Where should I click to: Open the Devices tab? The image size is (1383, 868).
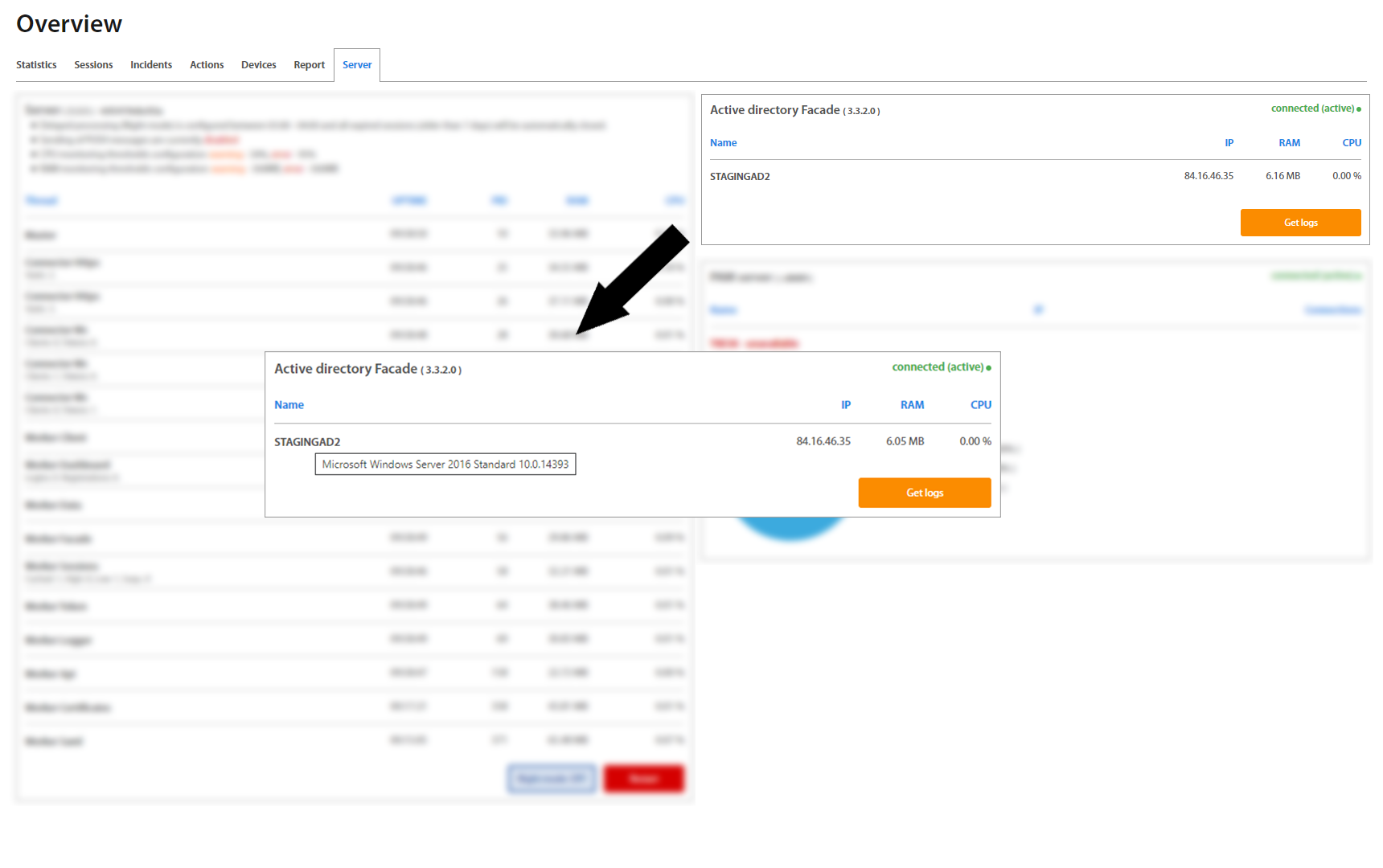click(x=258, y=65)
